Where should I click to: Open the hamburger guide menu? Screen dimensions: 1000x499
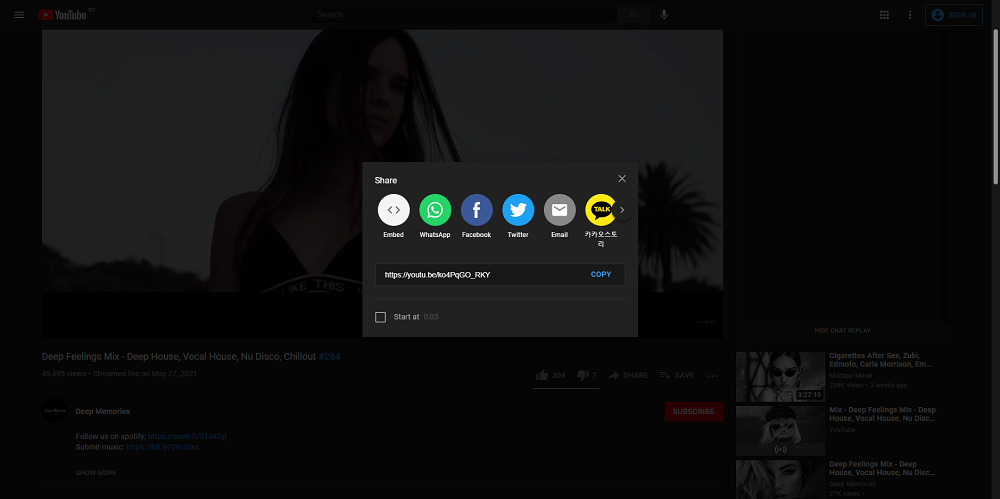point(19,15)
